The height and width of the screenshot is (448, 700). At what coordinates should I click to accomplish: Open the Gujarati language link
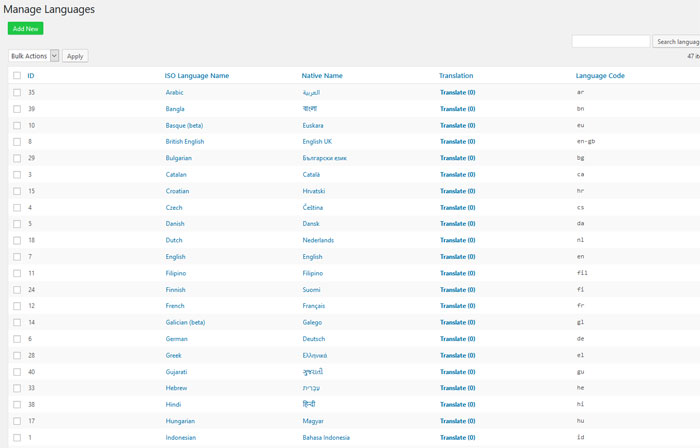coord(176,372)
